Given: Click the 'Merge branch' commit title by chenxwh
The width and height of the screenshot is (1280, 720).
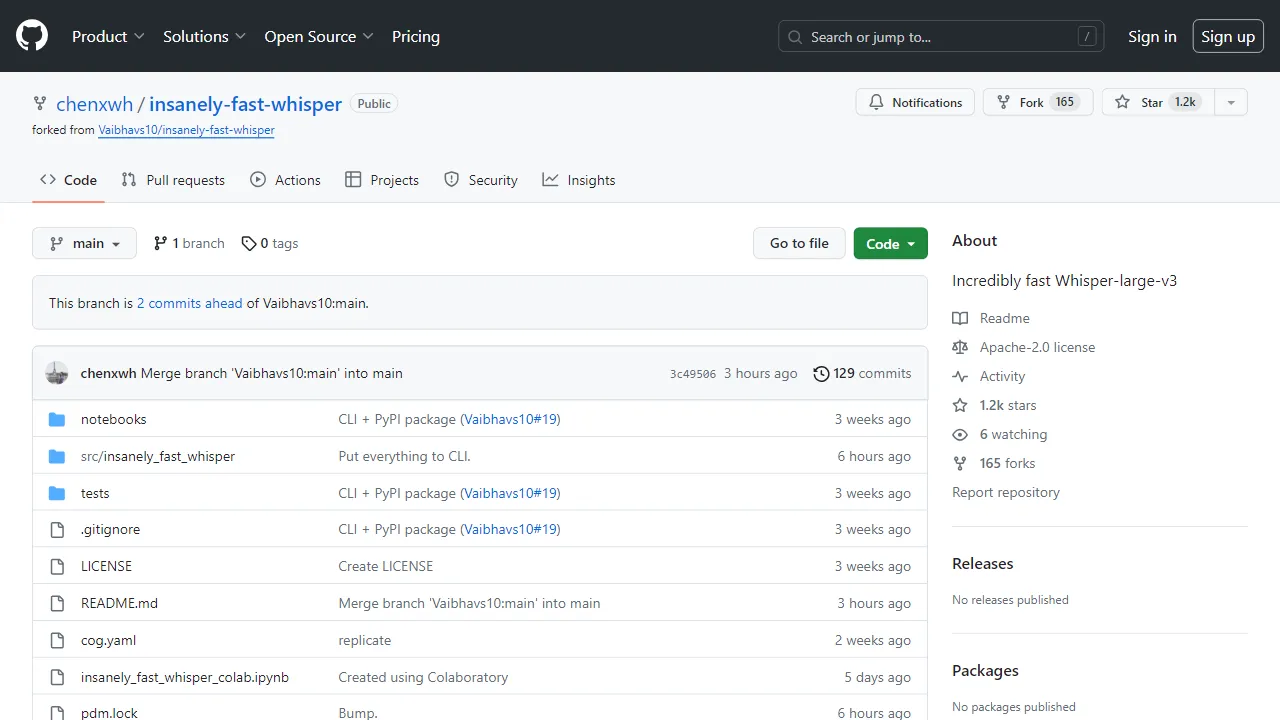Looking at the screenshot, I should 272,373.
